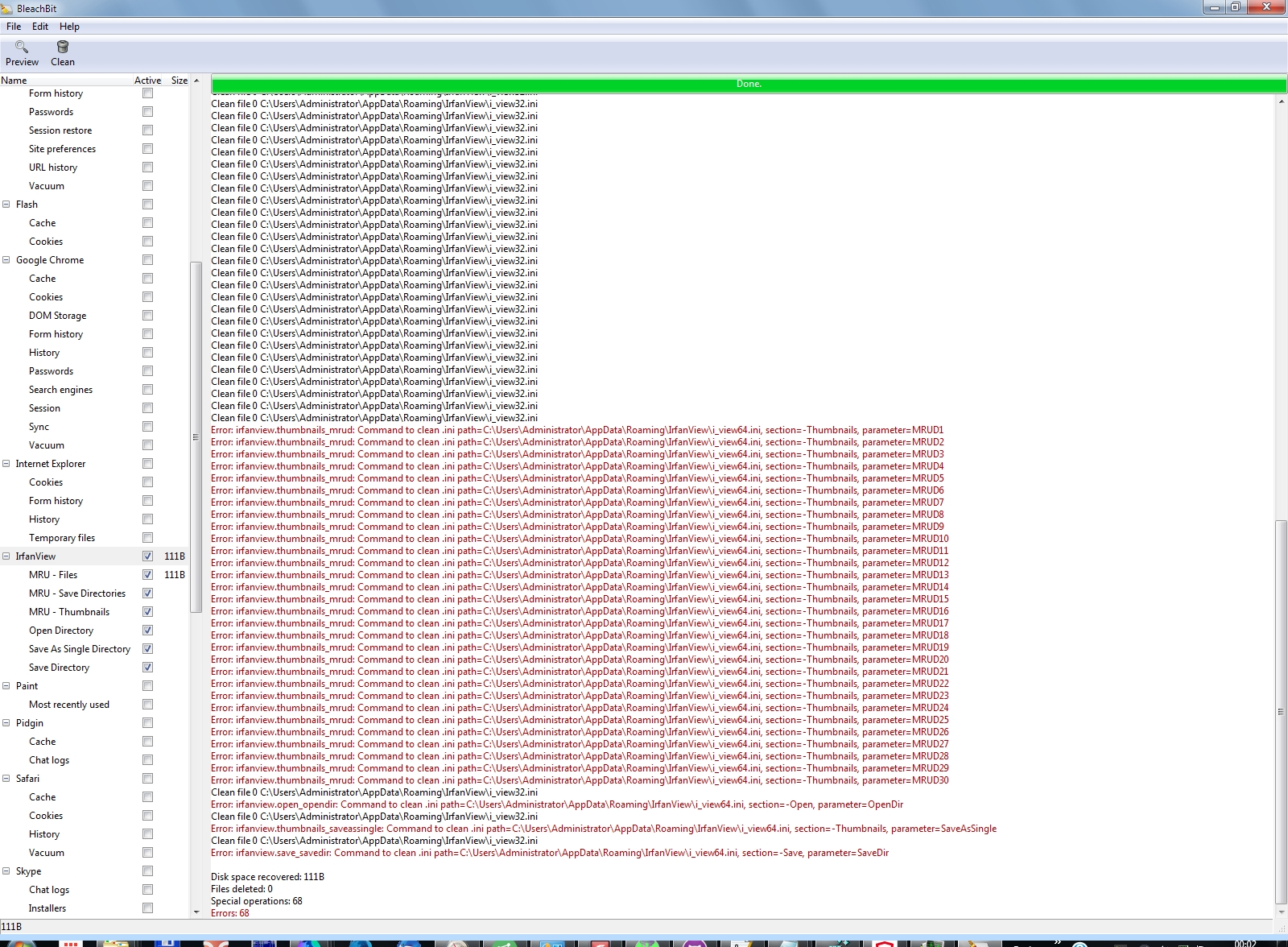Enable Pidgin Chat logs checkbox

tap(147, 760)
